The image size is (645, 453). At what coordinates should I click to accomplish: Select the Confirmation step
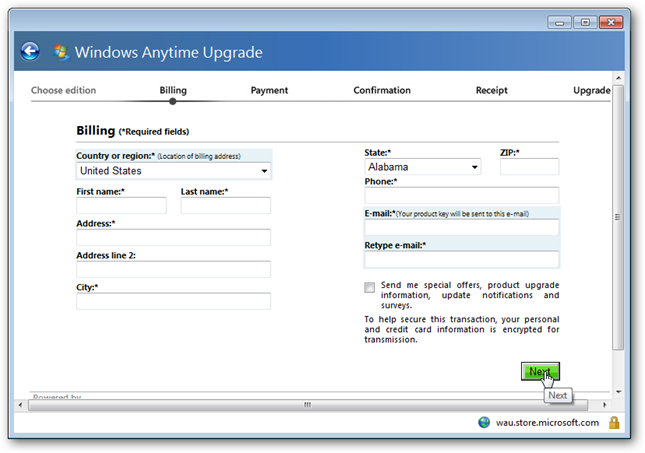(382, 90)
